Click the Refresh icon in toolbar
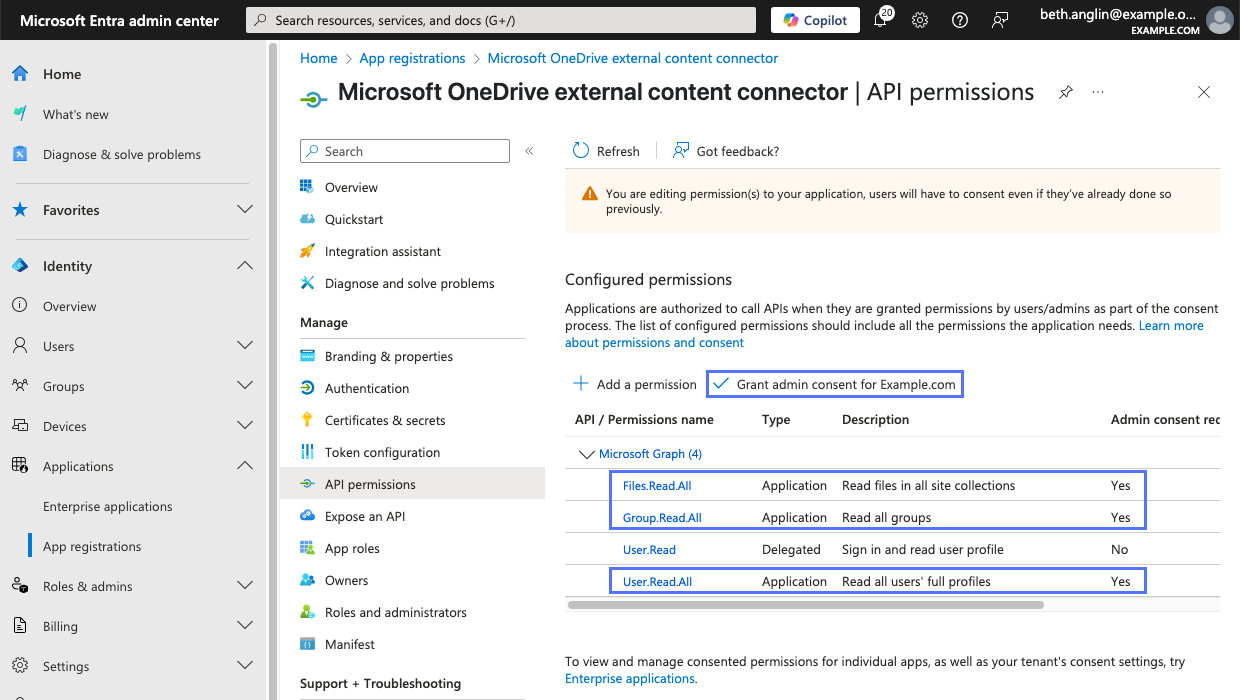 (x=581, y=151)
